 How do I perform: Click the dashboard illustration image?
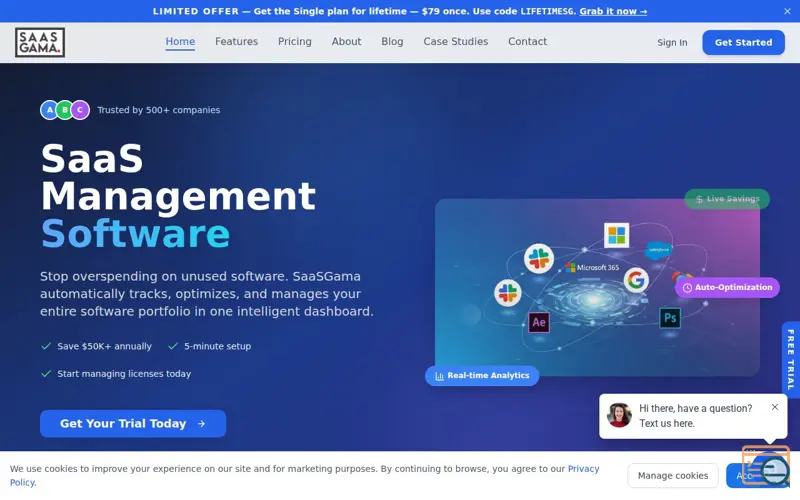[597, 287]
